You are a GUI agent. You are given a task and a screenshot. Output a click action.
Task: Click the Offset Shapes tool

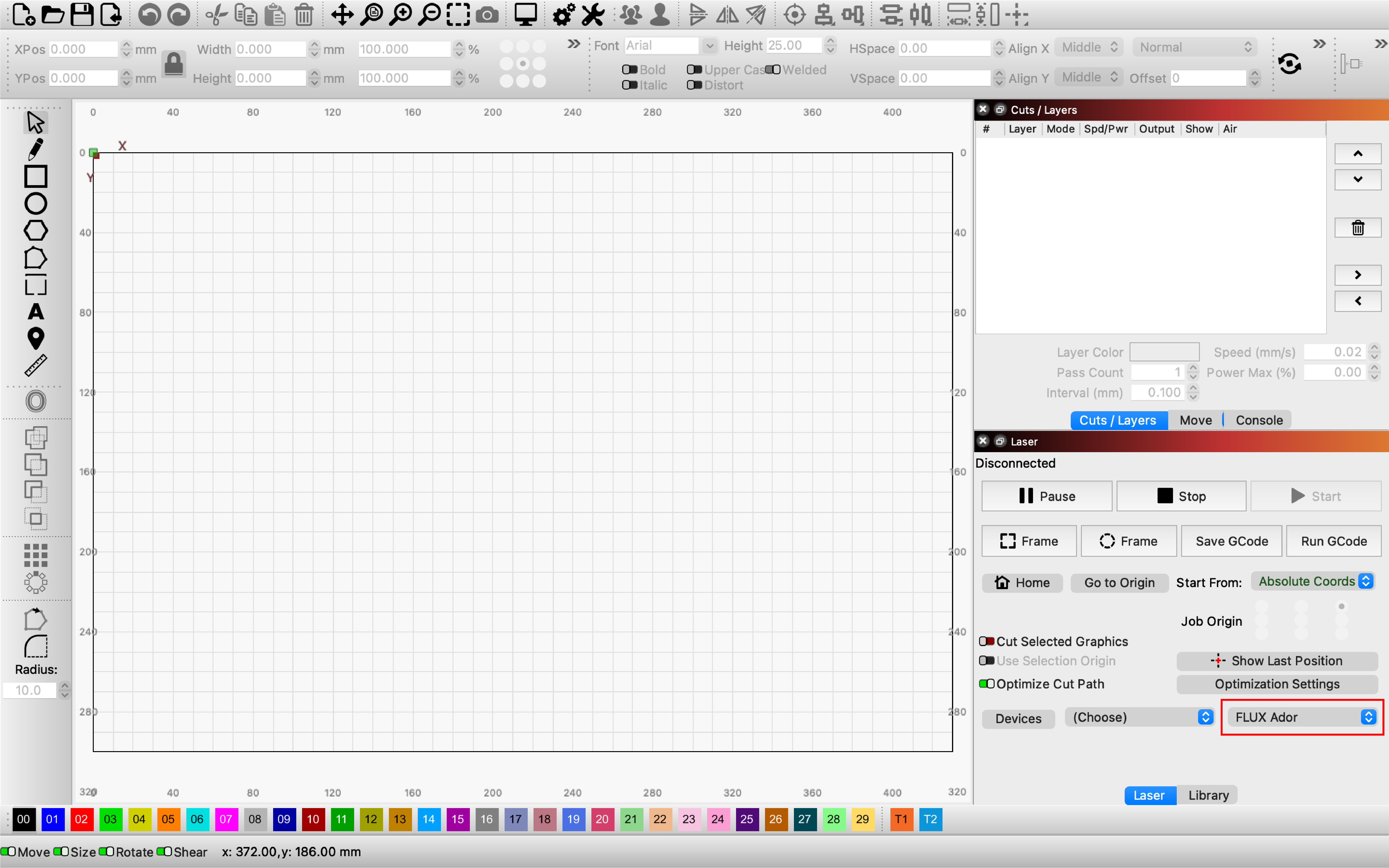click(36, 401)
